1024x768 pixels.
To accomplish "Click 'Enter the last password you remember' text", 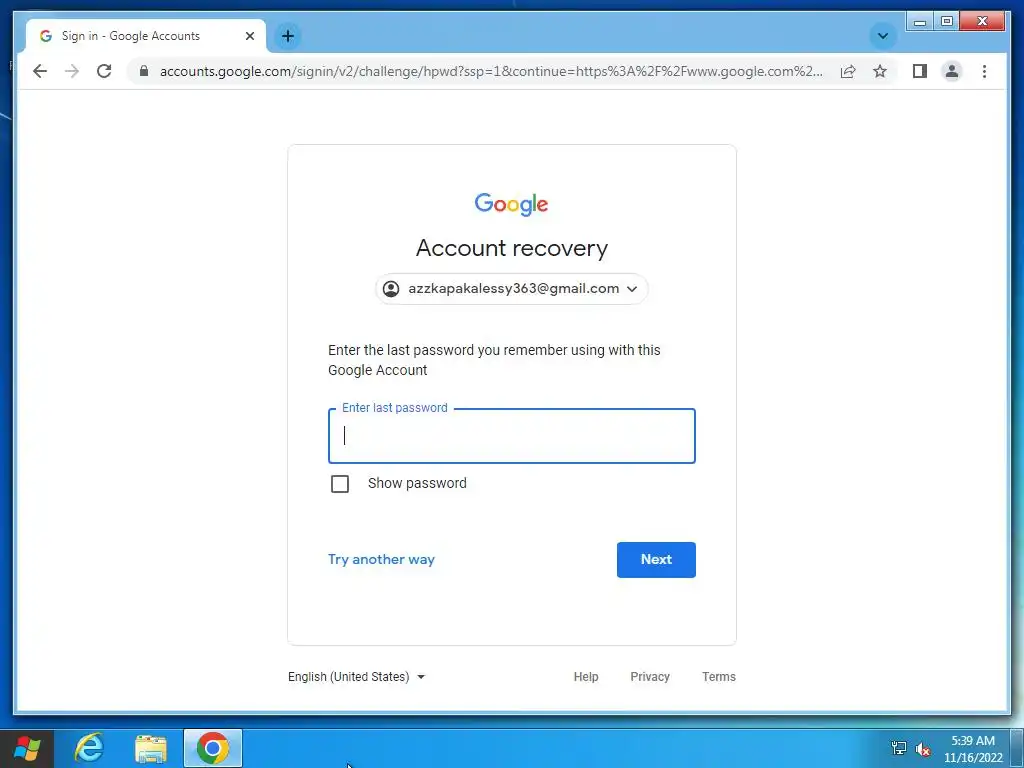I will point(494,360).
